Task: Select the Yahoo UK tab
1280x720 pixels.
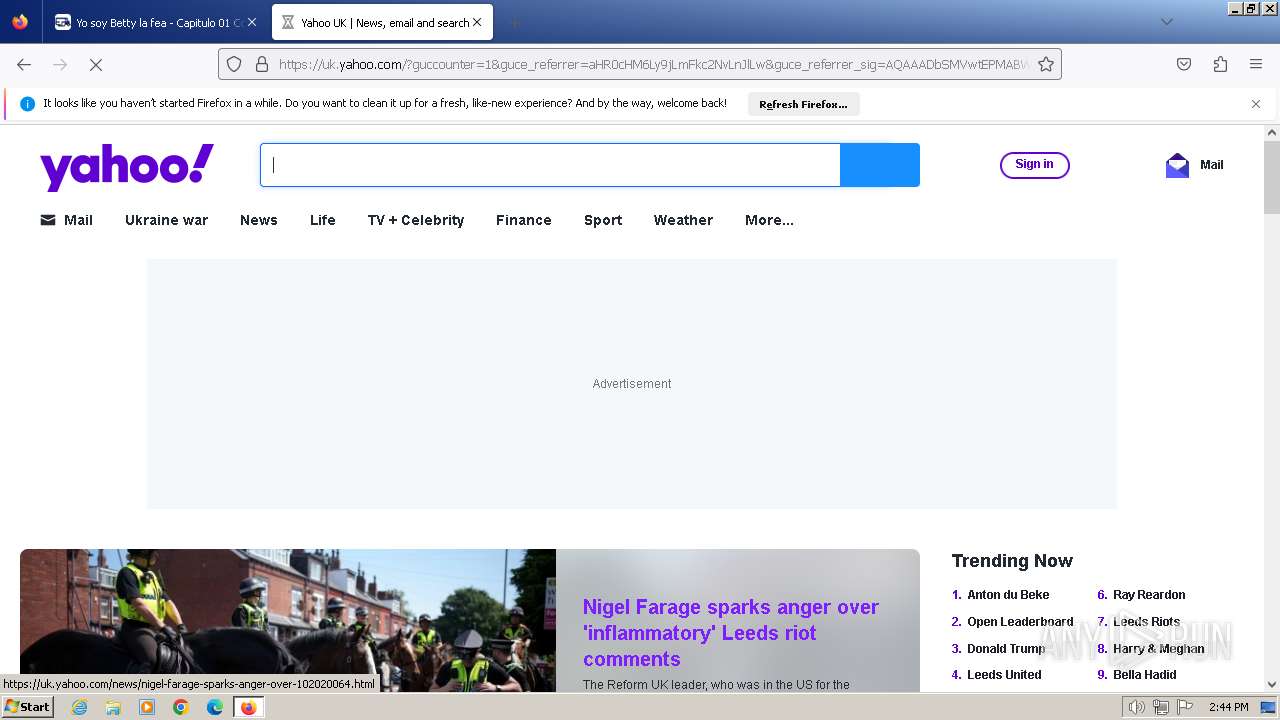Action: (382, 22)
